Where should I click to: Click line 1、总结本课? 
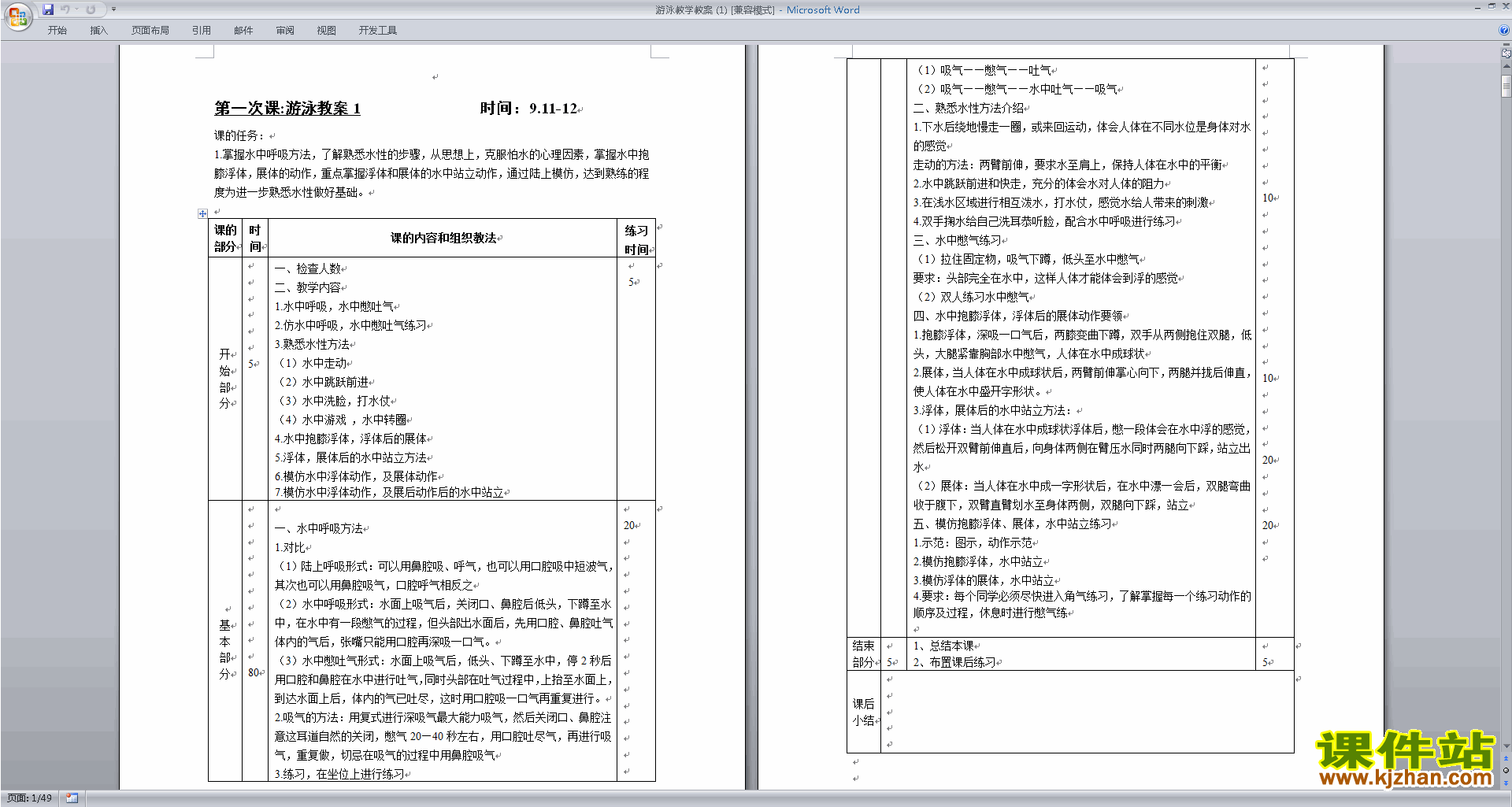tap(943, 646)
